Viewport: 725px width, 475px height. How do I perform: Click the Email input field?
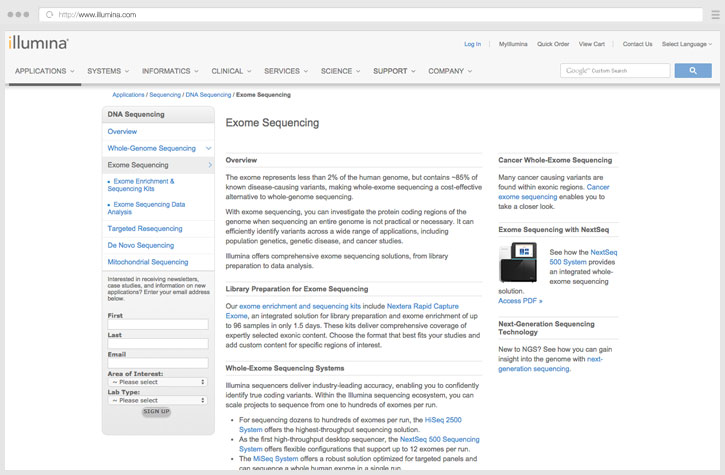click(158, 362)
